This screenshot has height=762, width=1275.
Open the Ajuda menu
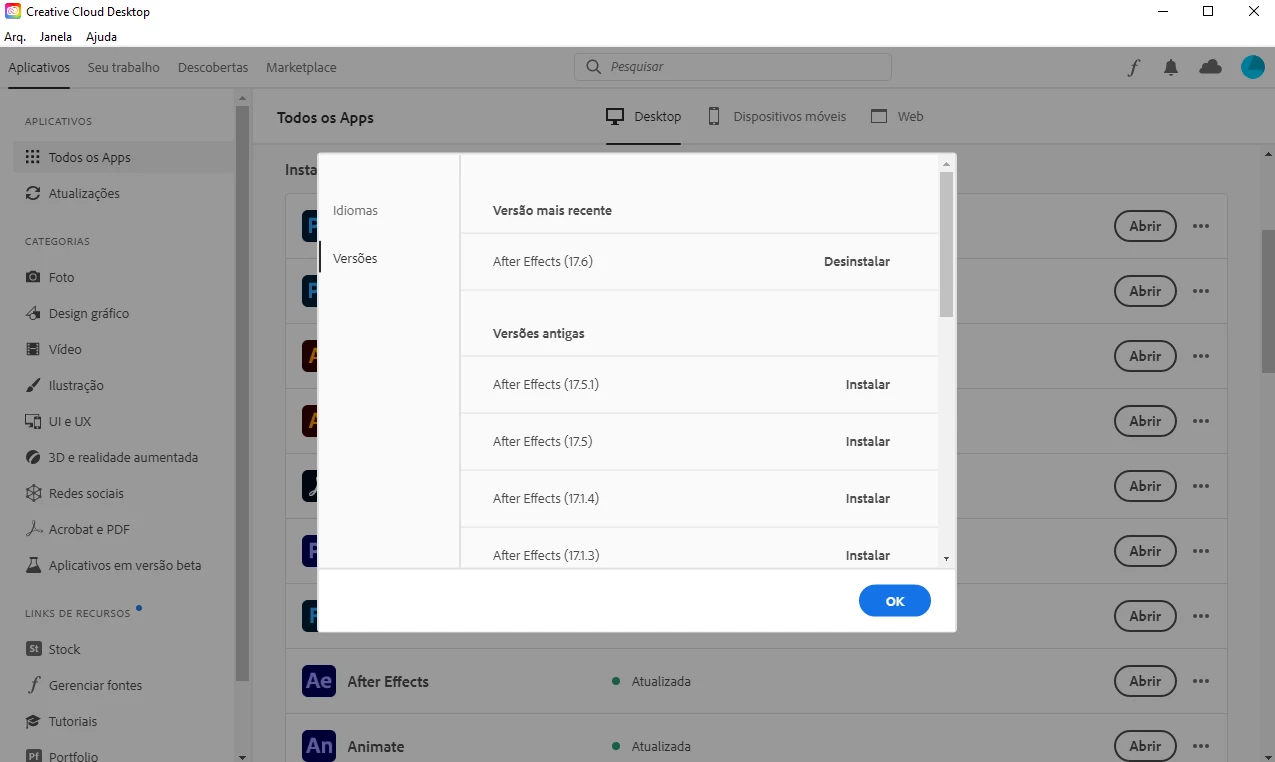[101, 37]
